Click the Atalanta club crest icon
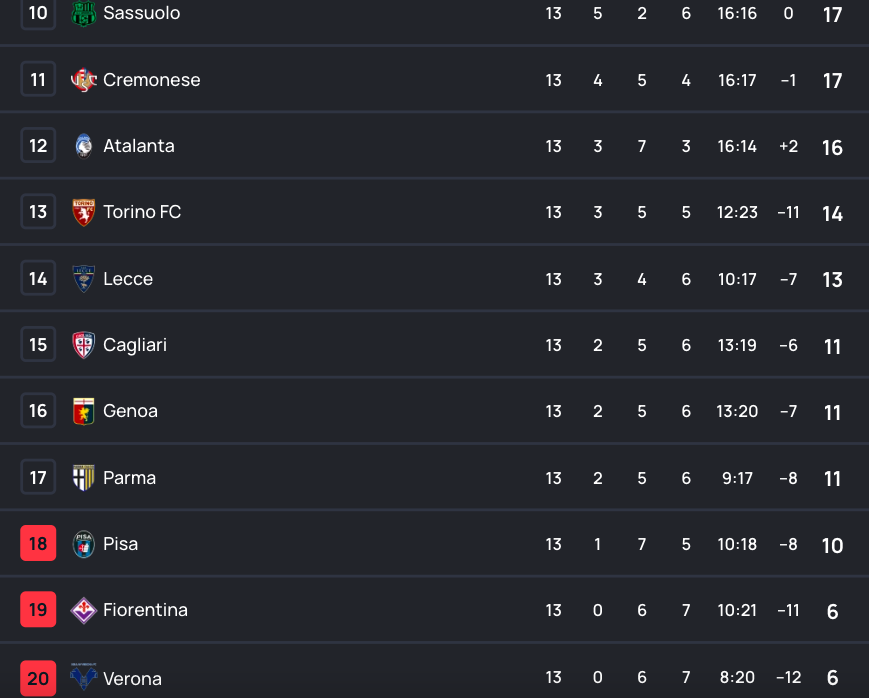Image resolution: width=869 pixels, height=698 pixels. pyautogui.click(x=84, y=146)
